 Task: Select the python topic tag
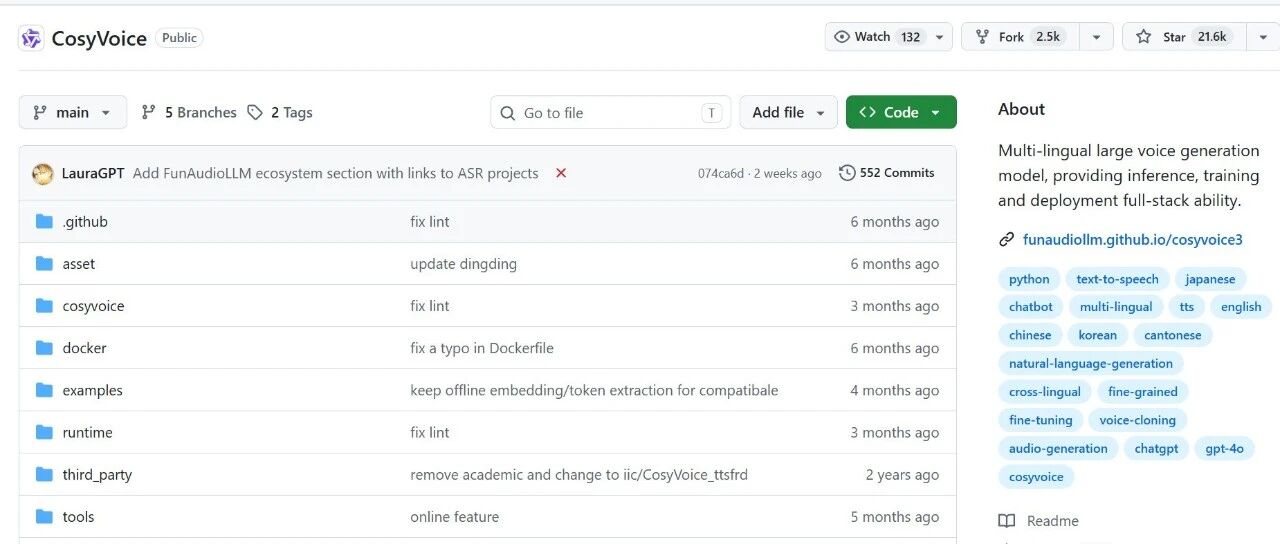(1029, 279)
